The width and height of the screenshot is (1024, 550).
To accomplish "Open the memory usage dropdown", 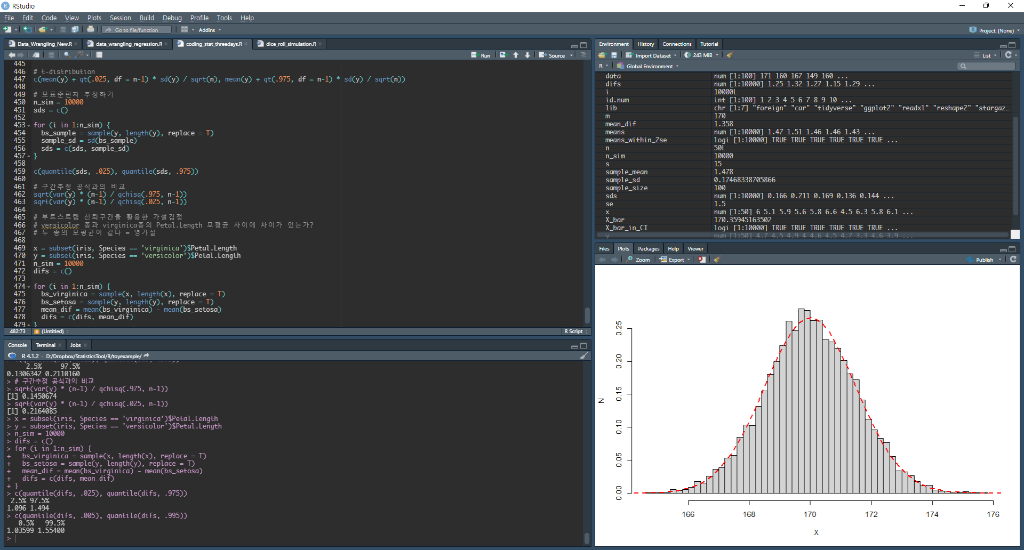I will 702,55.
